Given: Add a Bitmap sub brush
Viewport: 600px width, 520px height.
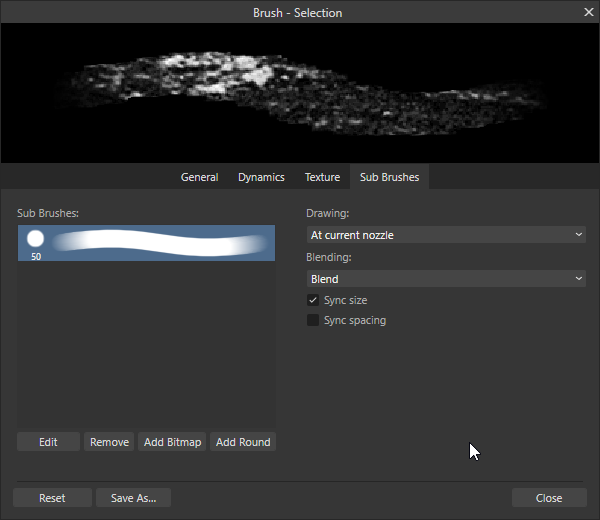Looking at the screenshot, I should (x=172, y=442).
